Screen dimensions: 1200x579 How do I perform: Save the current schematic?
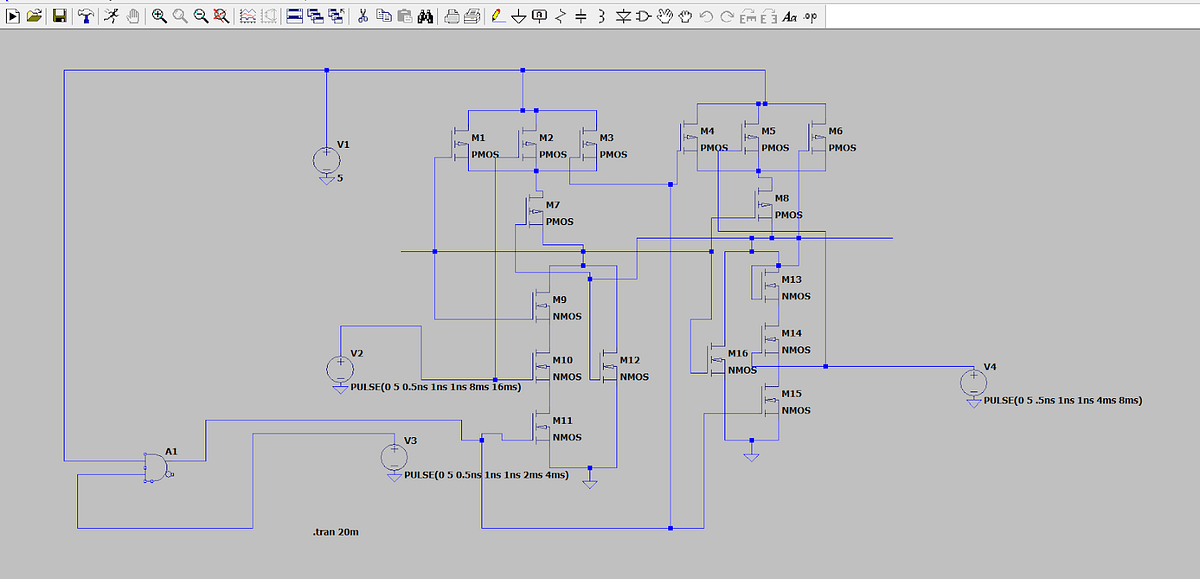61,14
